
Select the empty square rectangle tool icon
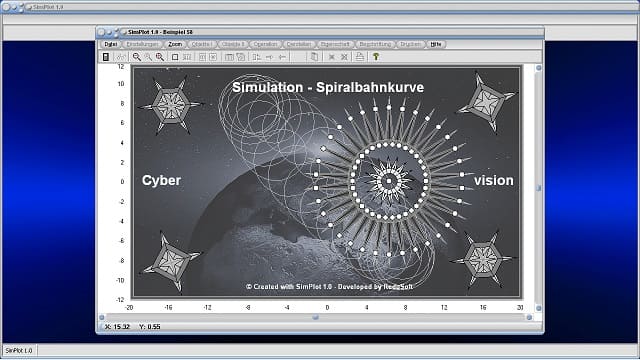175,57
